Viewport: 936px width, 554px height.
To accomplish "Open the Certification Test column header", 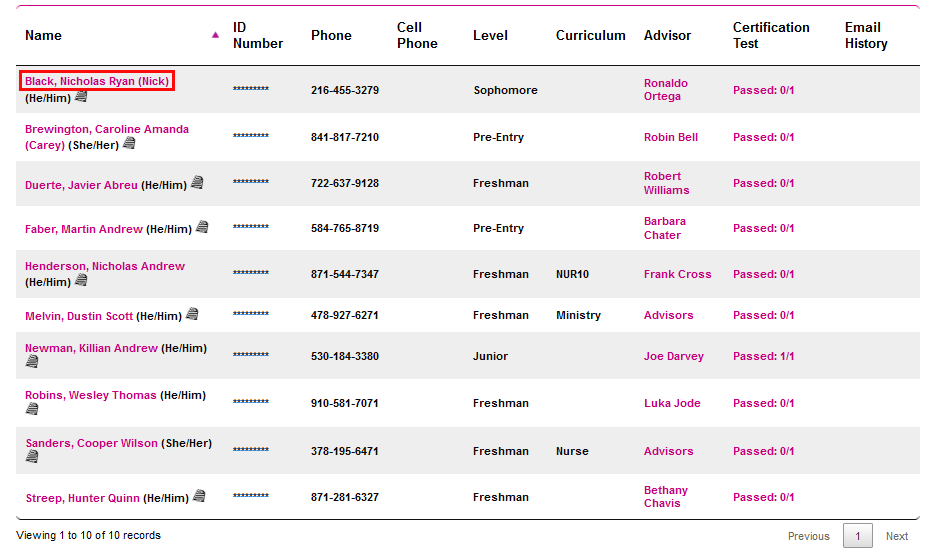I will [771, 35].
